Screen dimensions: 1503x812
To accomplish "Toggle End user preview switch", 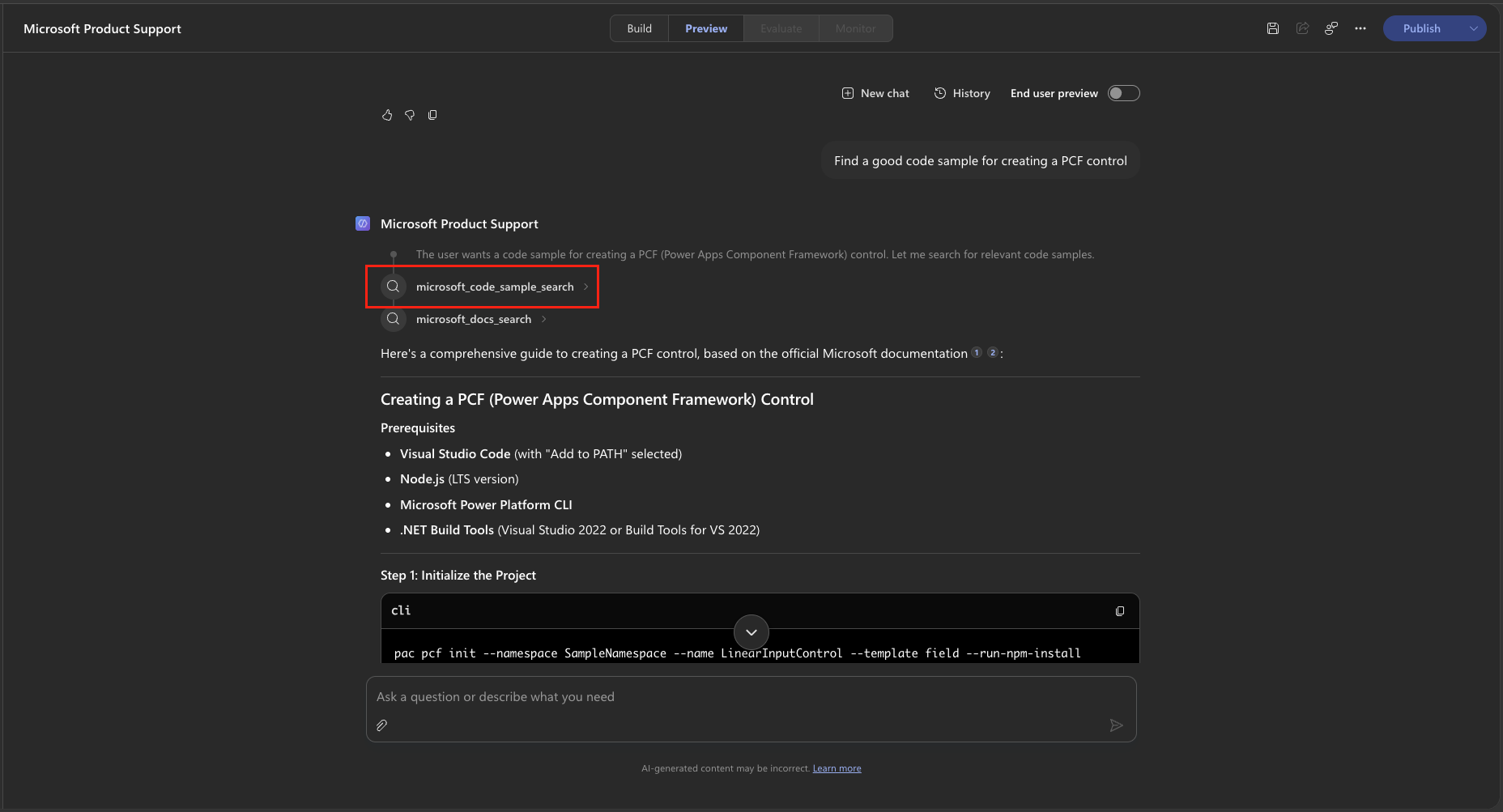I will point(1124,93).
